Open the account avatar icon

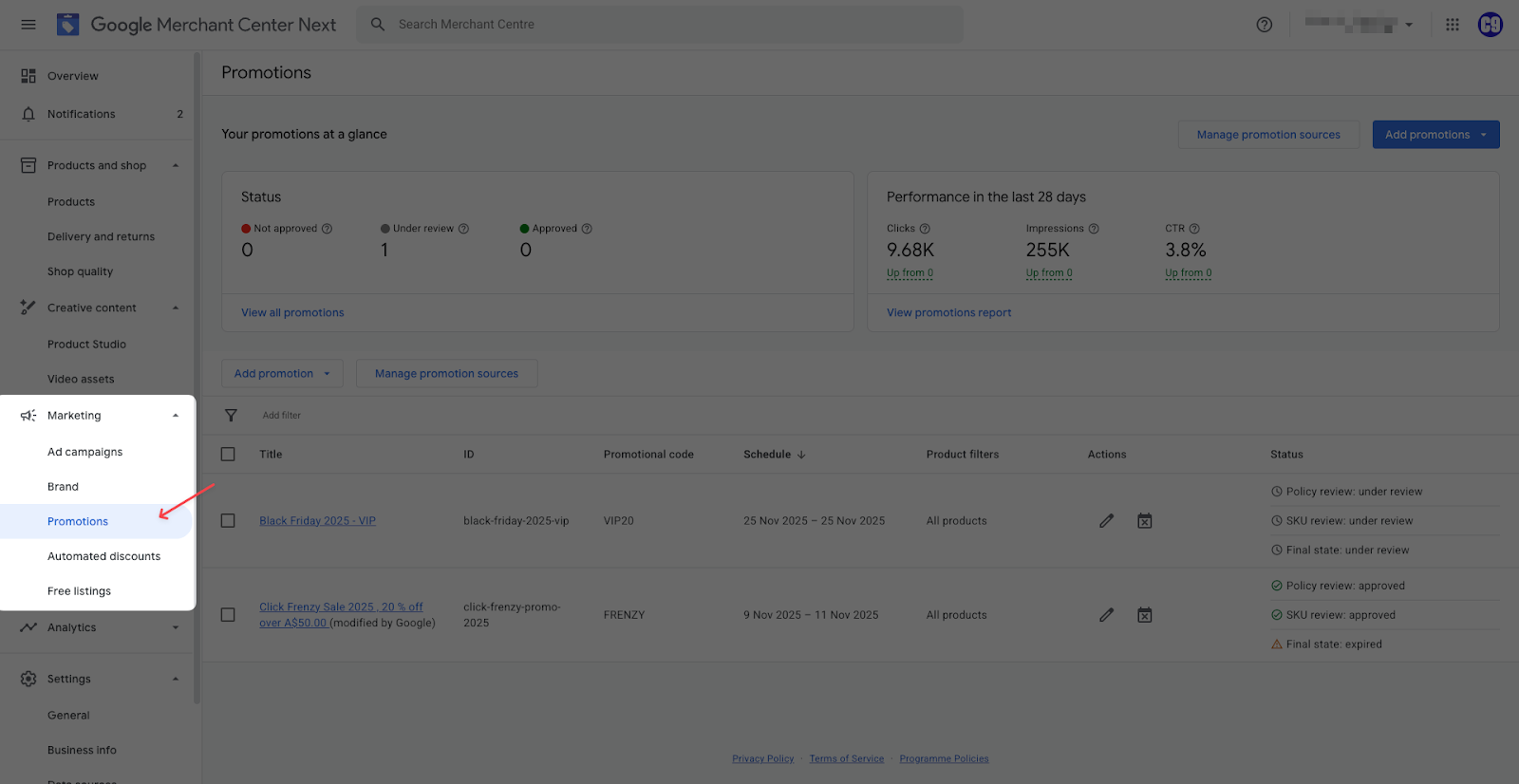1490,25
